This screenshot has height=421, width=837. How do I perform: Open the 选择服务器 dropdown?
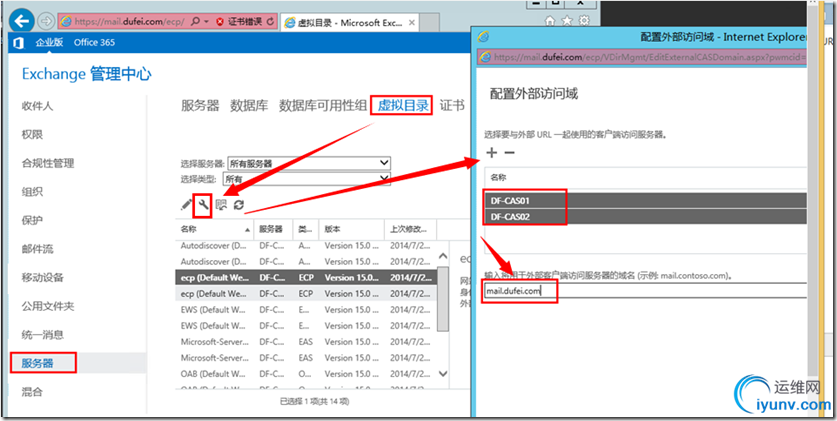point(309,163)
